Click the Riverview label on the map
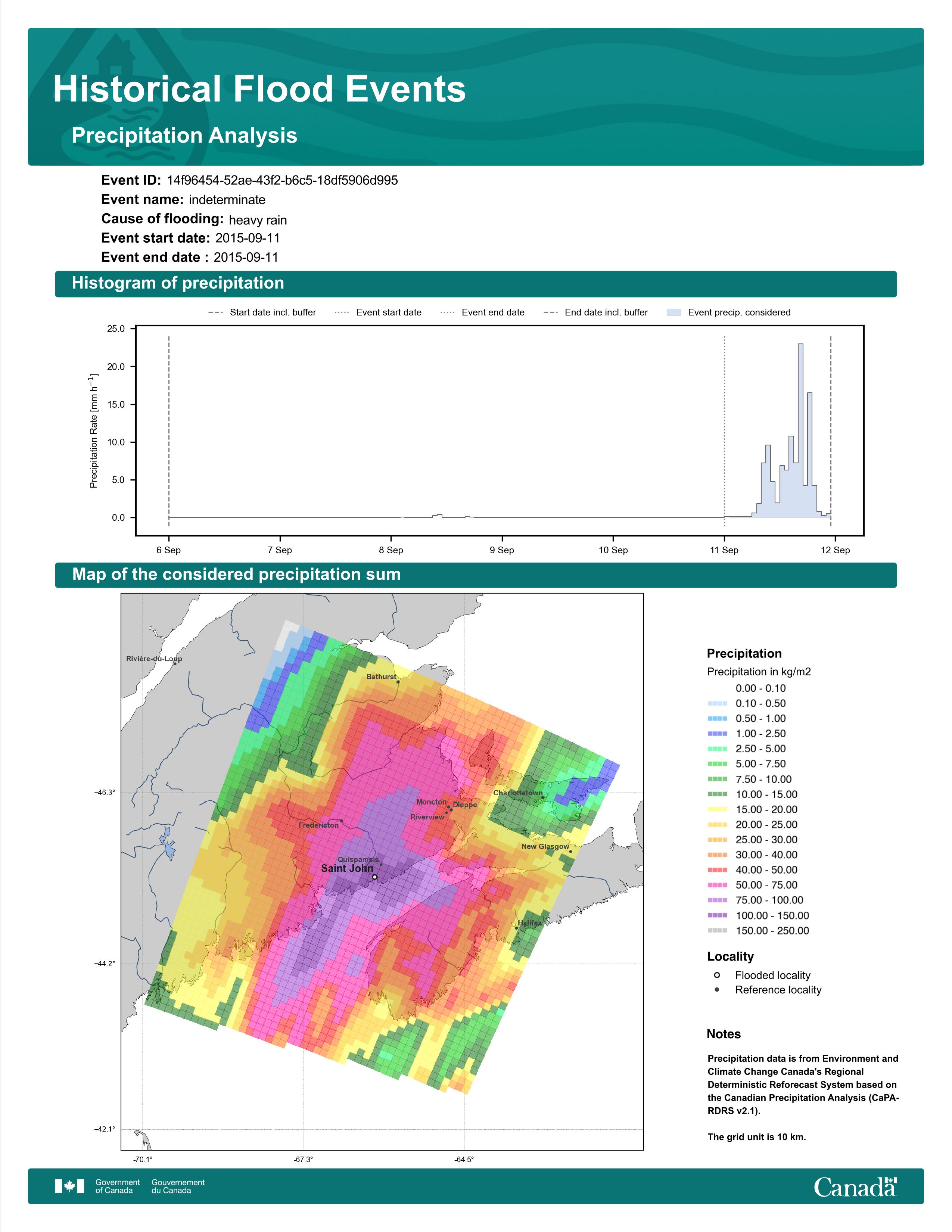 pyautogui.click(x=427, y=817)
